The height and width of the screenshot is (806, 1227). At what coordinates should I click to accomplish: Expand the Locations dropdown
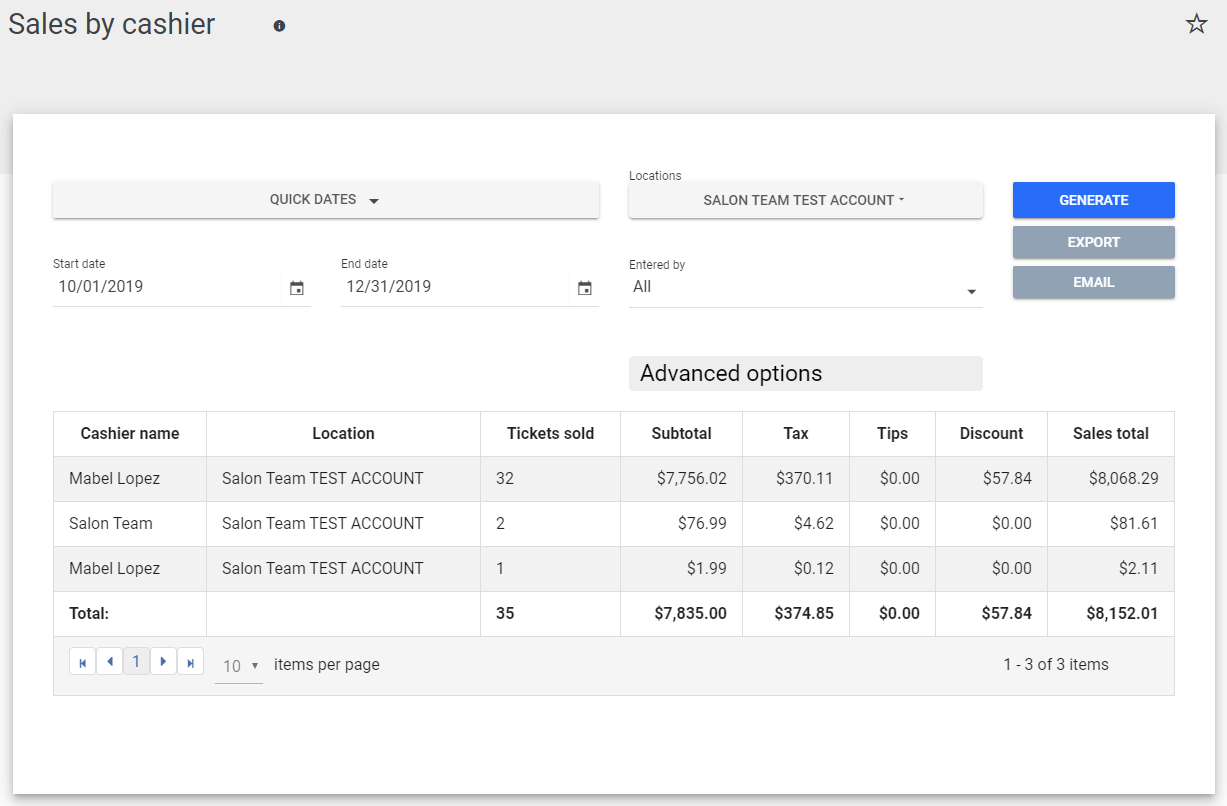[805, 200]
